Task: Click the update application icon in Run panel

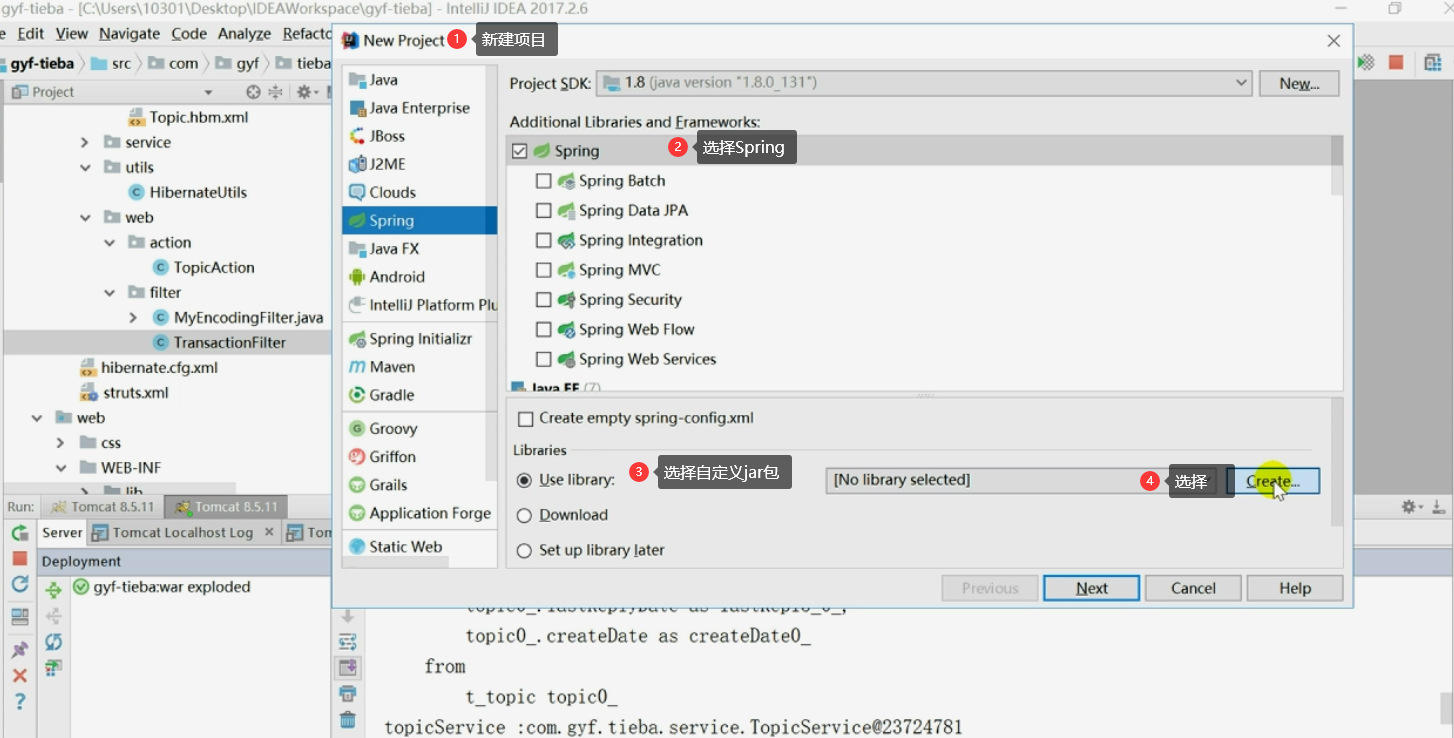Action: pos(20,584)
